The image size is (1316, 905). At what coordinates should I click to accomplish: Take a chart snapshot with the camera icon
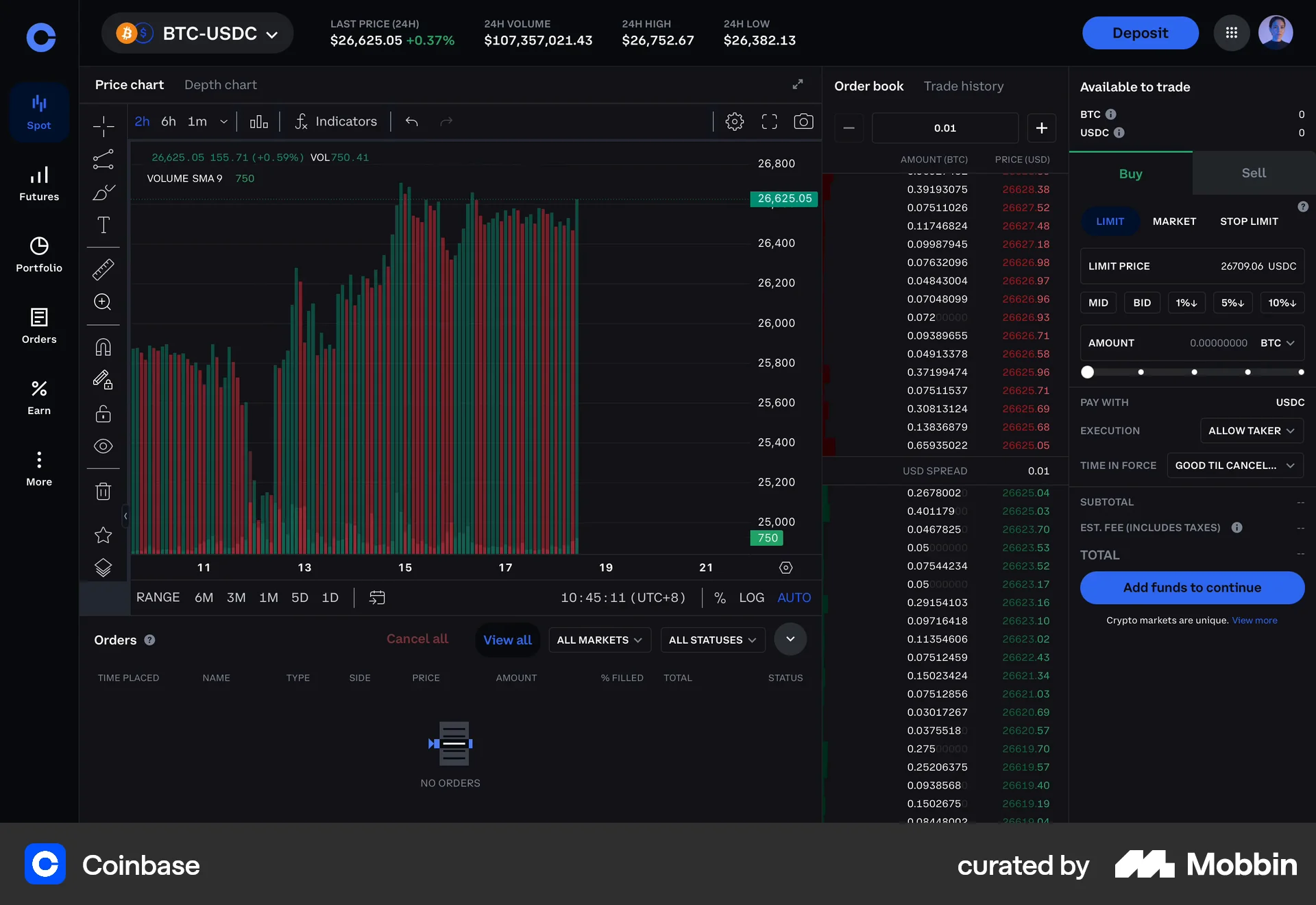(x=803, y=121)
